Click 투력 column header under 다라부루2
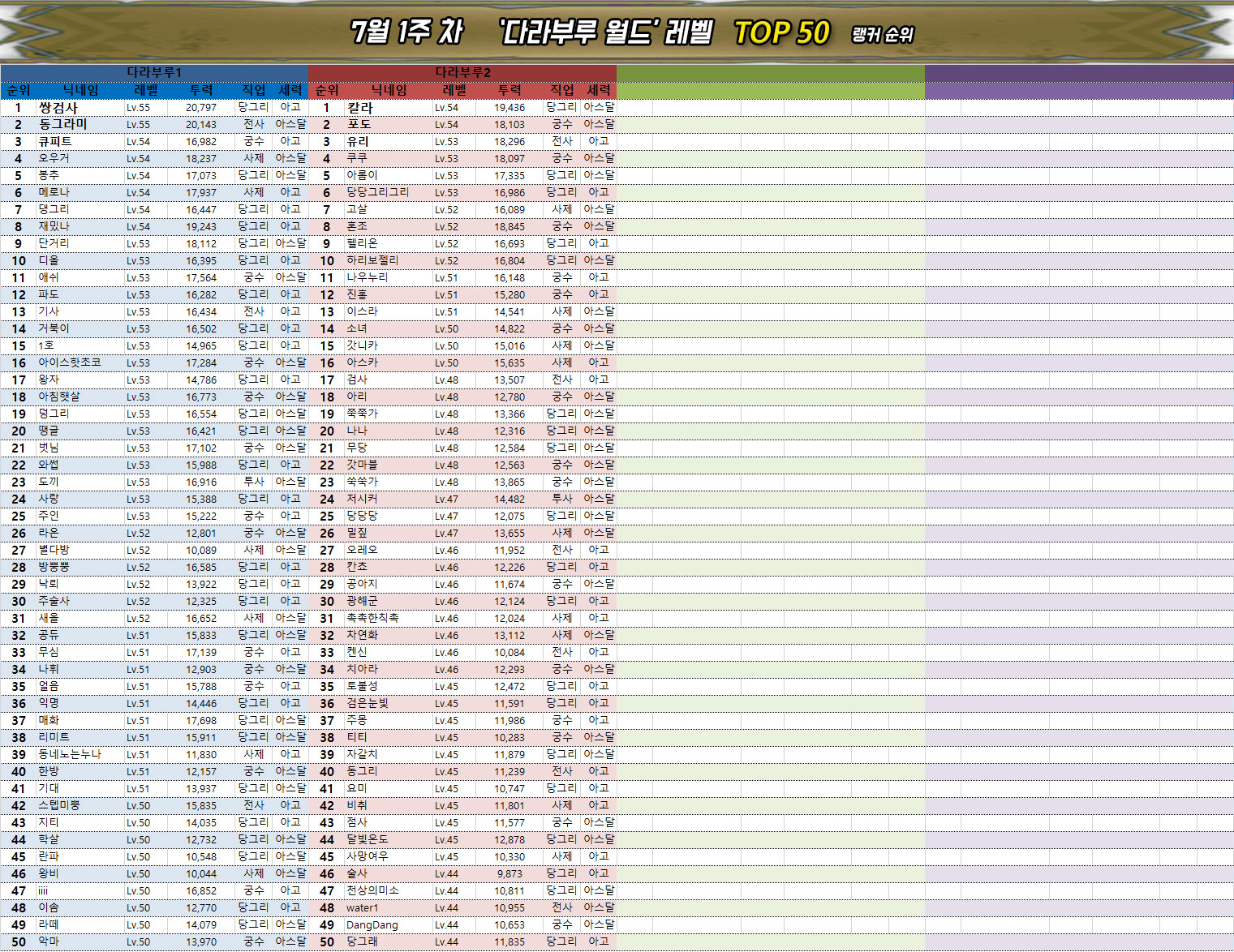1234x952 pixels. pos(510,90)
